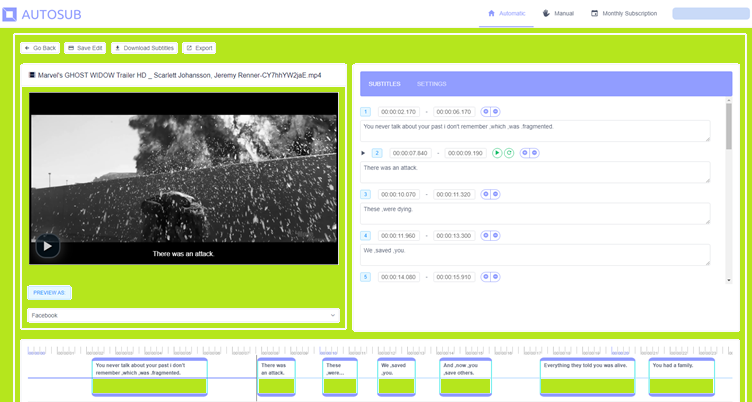Select 'Everything they told you was alive.' clip
Viewport: 752px width, 402px height.
(x=588, y=377)
